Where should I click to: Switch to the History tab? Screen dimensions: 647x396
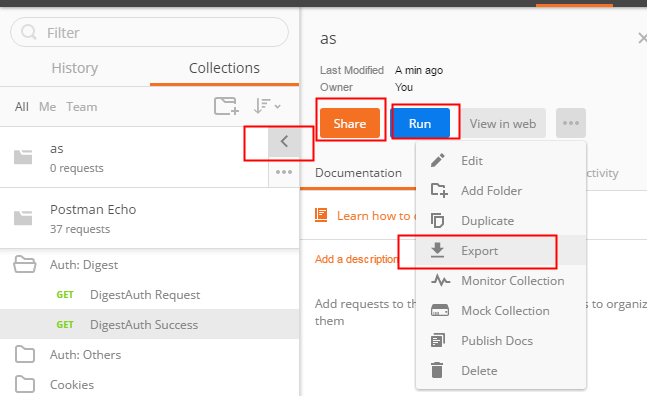(x=75, y=68)
